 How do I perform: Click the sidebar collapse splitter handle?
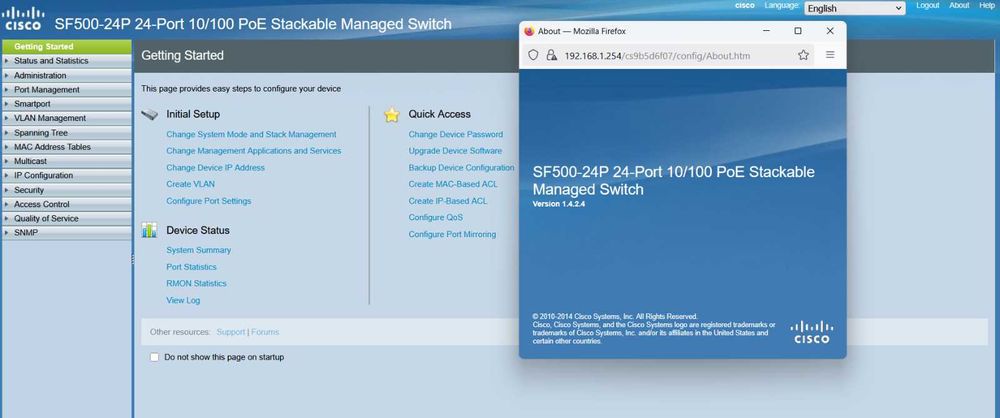point(133,258)
